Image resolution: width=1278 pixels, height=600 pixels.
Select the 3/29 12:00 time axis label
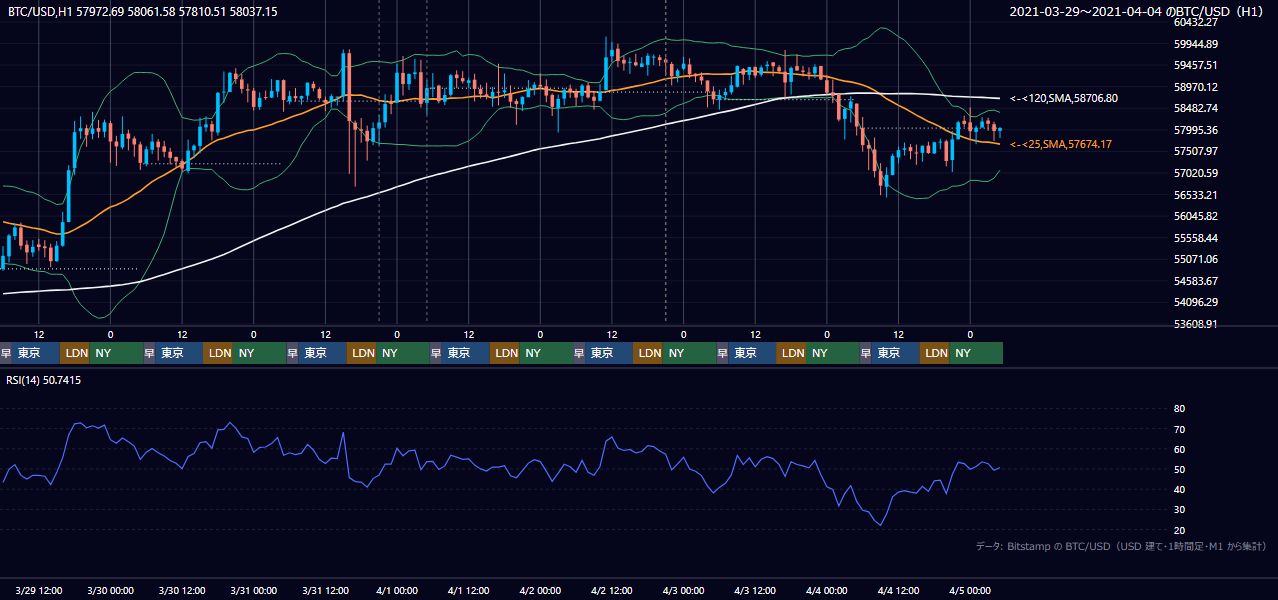click(x=40, y=590)
